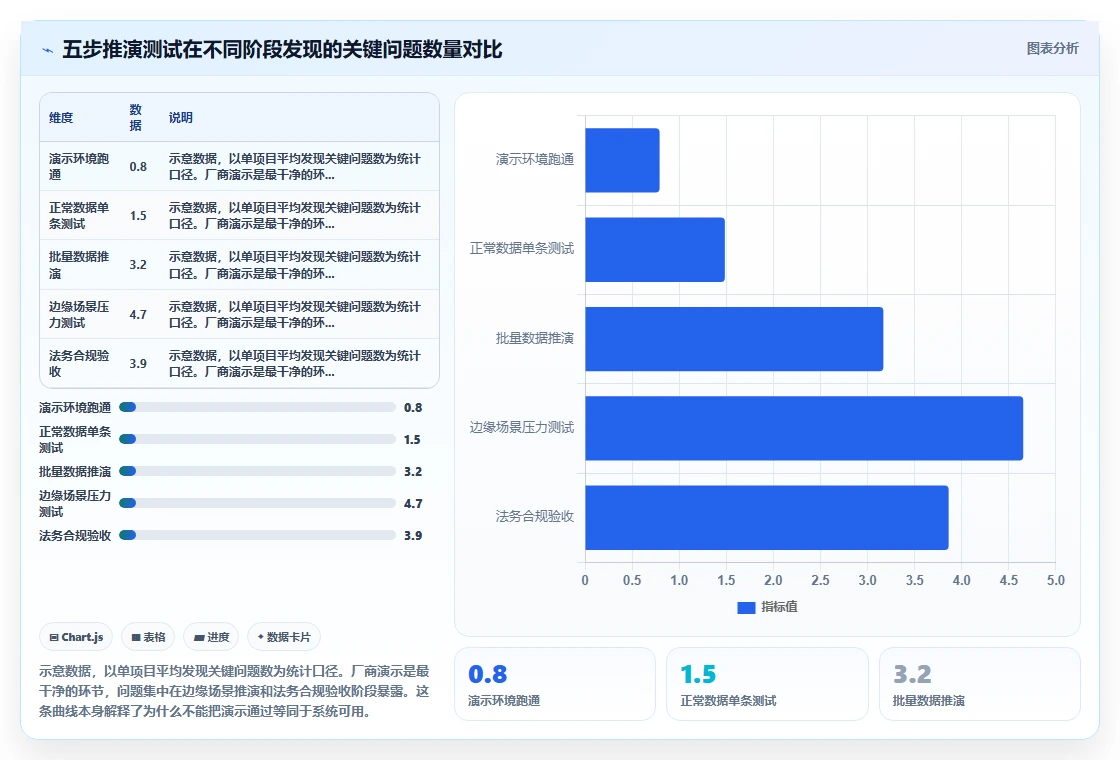
Task: Click the 批量数据推演 chart bar
Action: tap(734, 339)
